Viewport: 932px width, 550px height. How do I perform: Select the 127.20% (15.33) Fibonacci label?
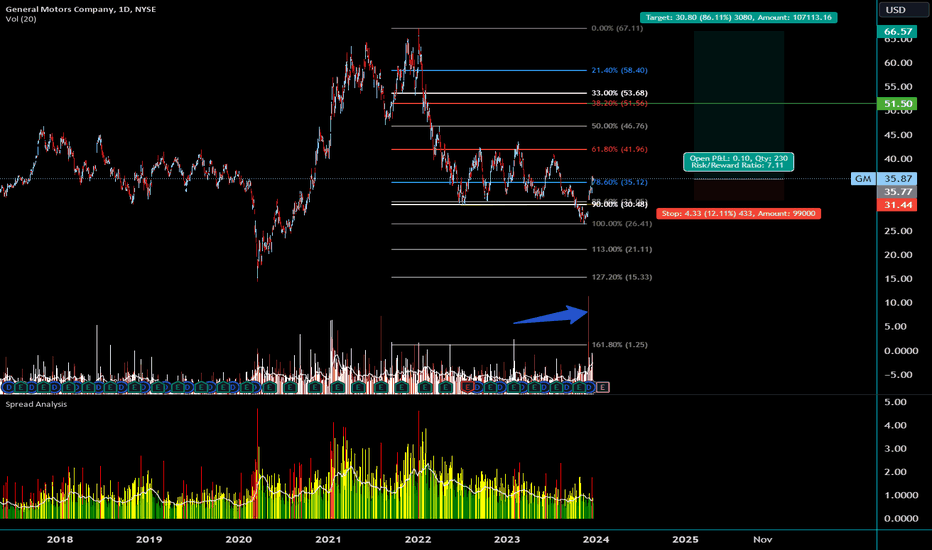pos(622,277)
